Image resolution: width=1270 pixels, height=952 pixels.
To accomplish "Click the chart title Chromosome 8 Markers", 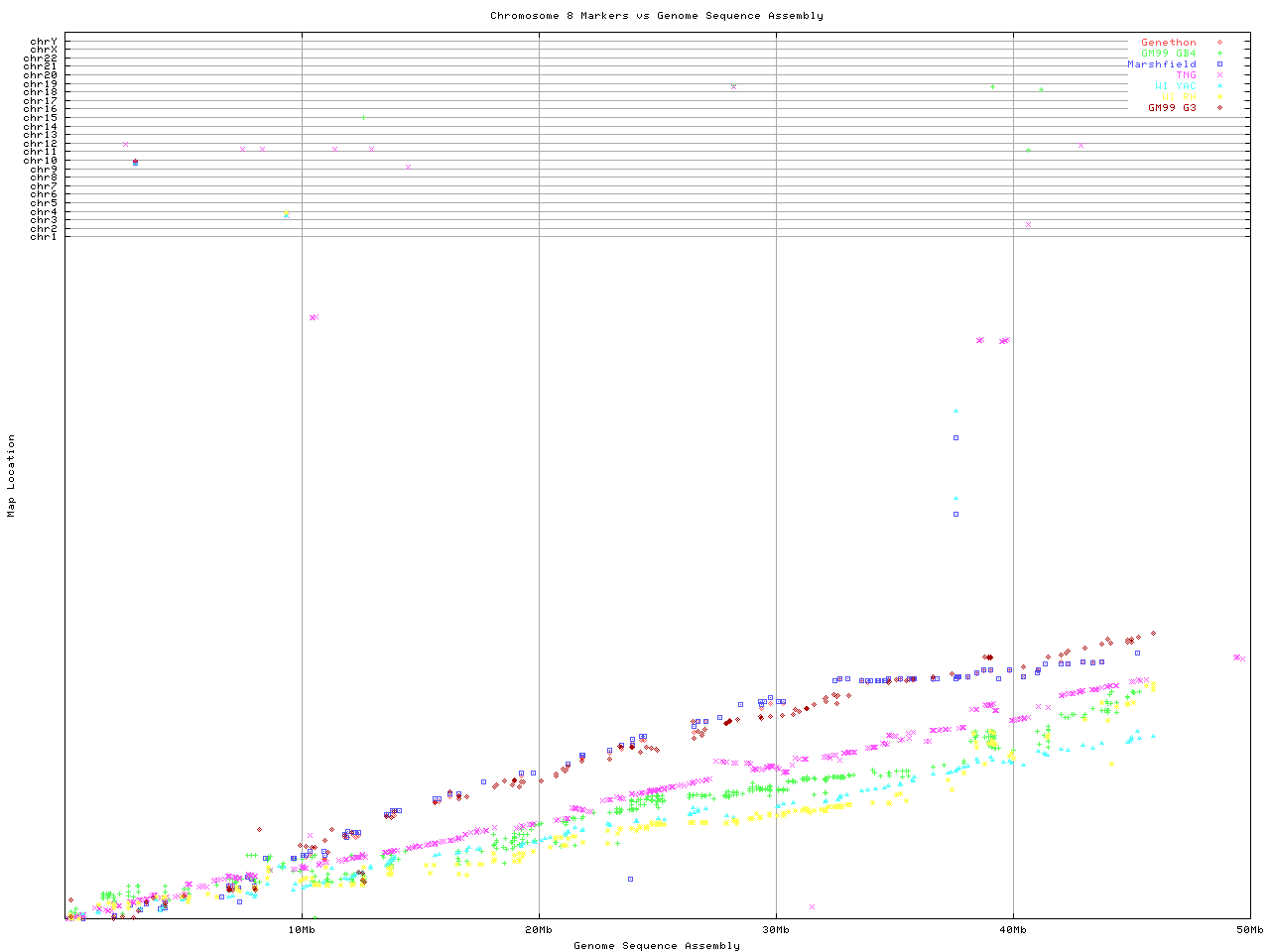I will point(656,16).
